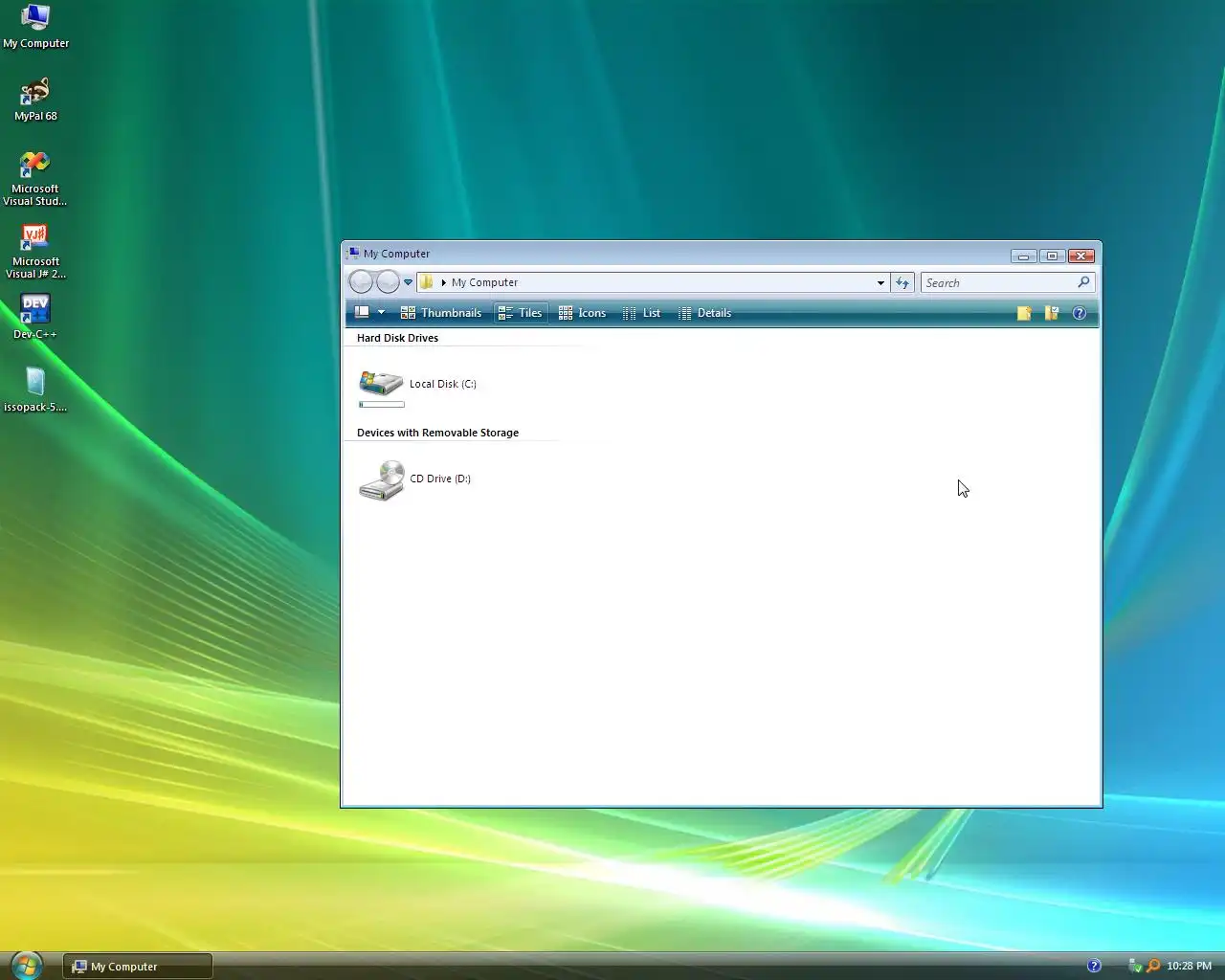The width and height of the screenshot is (1225, 980).
Task: Click the search magnifier tray icon
Action: 1153,966
